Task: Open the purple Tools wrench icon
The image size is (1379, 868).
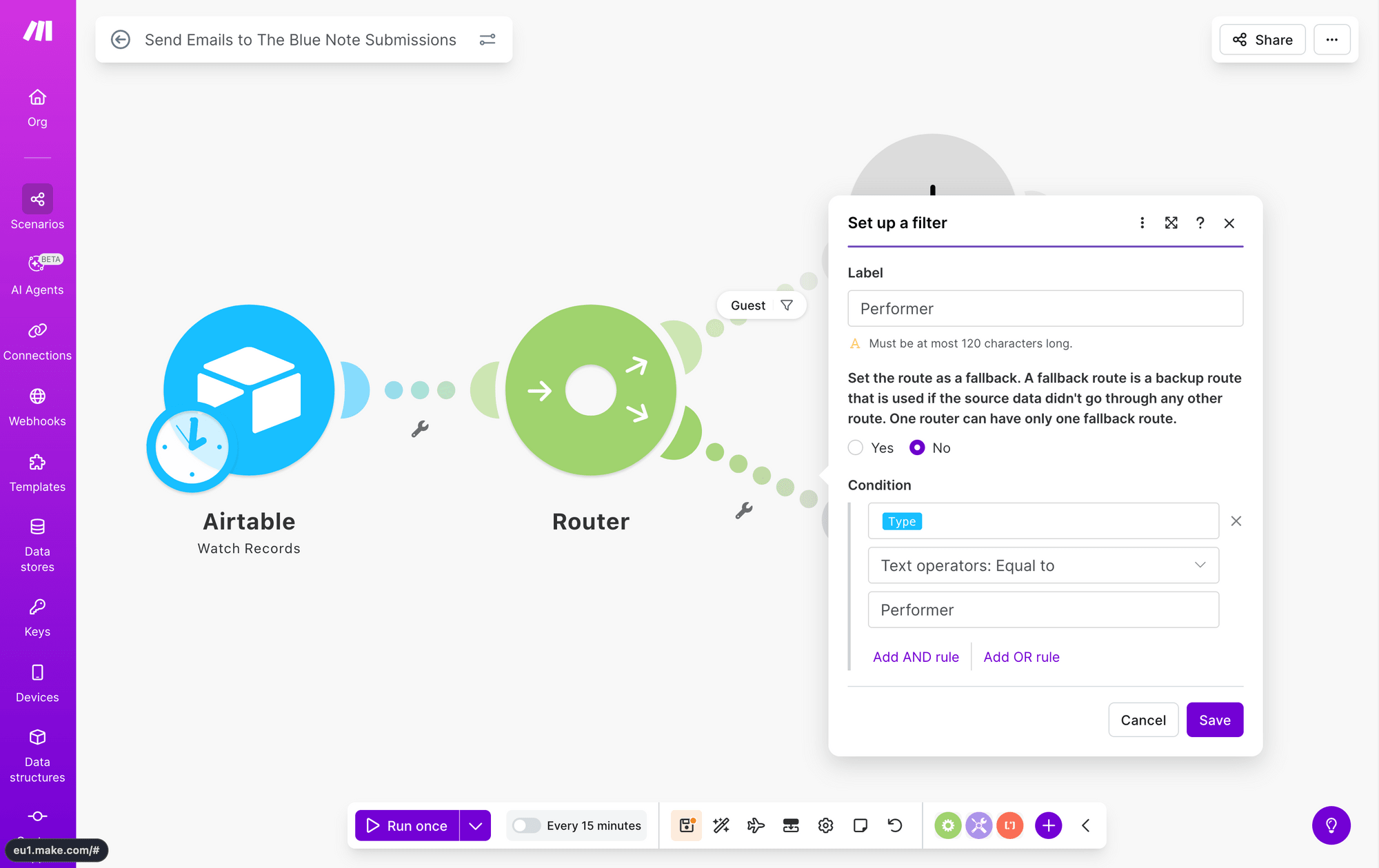Action: pyautogui.click(x=978, y=825)
